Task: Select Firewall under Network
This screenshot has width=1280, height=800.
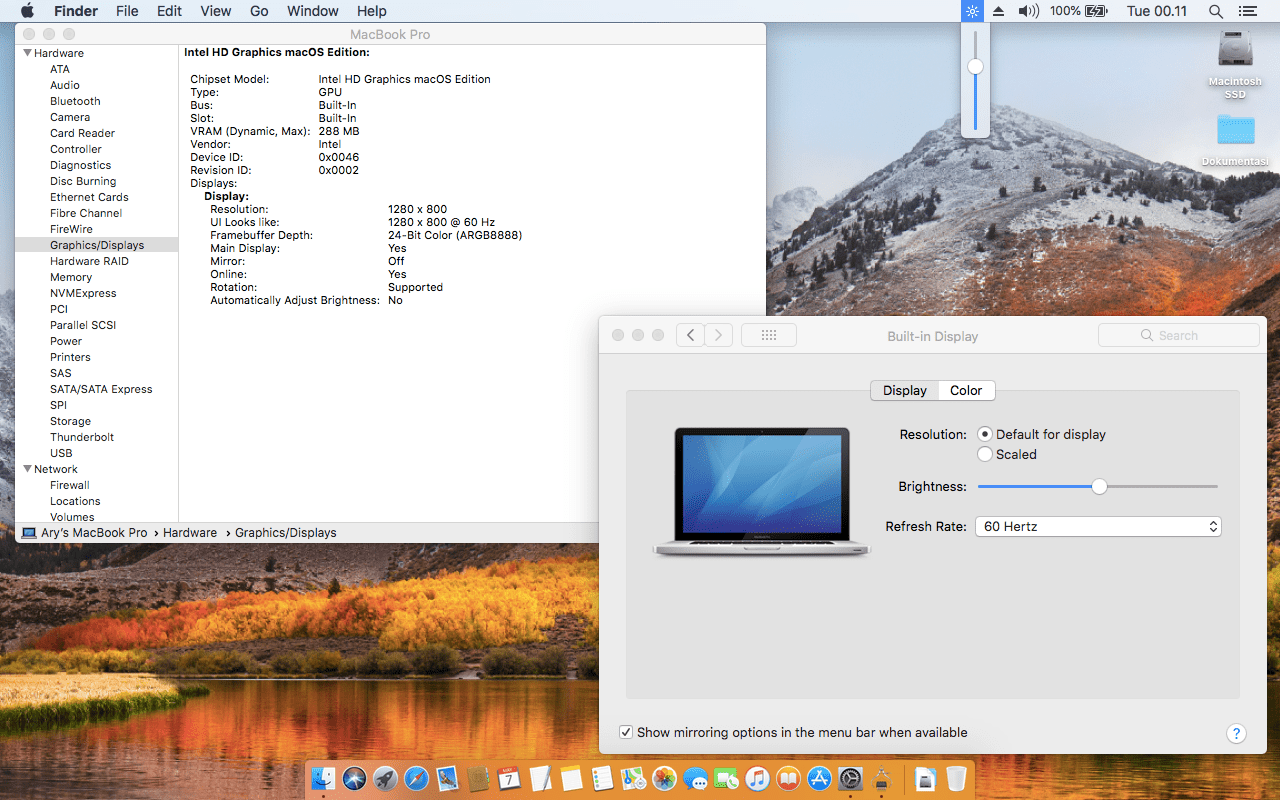Action: 70,485
